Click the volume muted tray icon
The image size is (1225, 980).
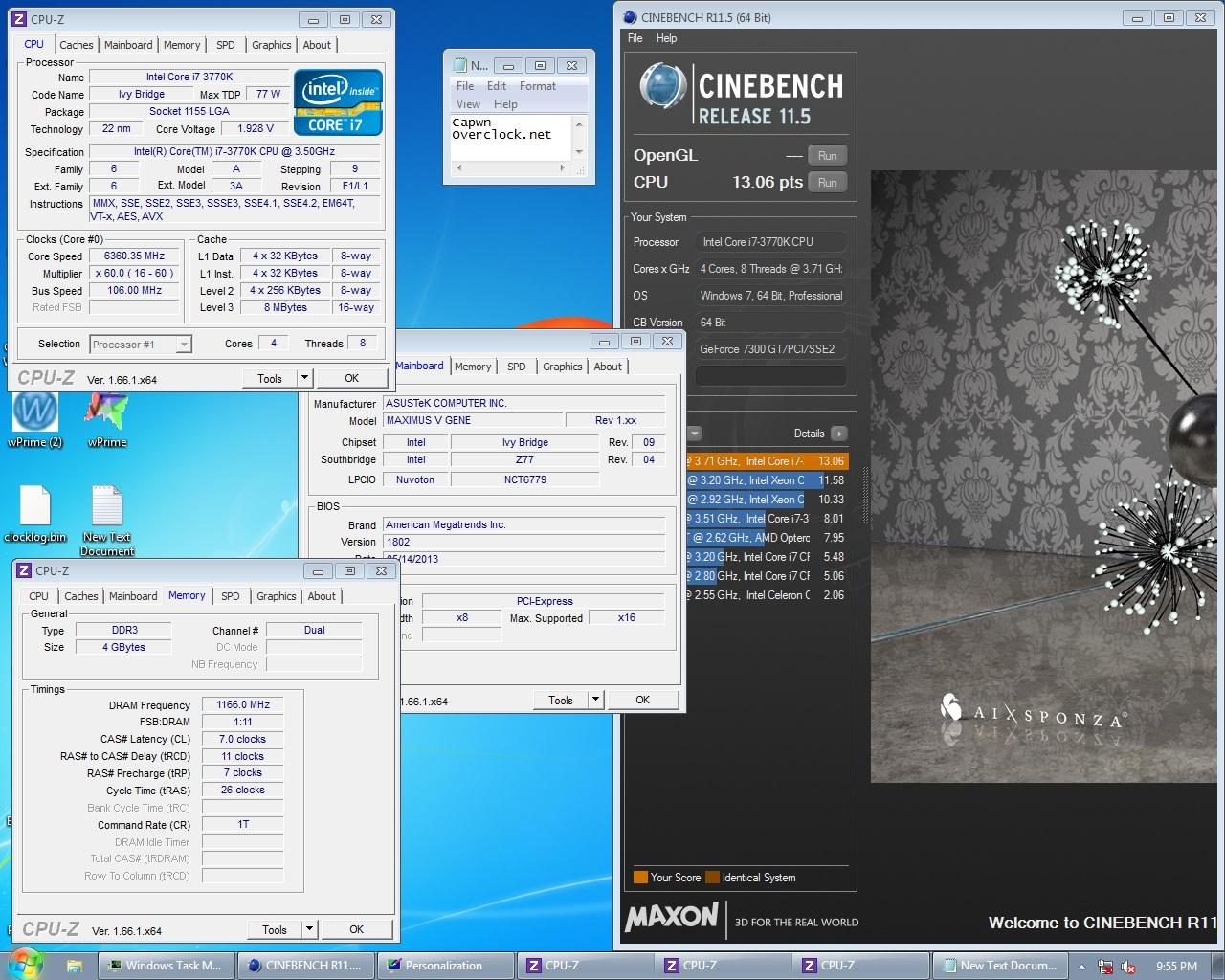click(x=1127, y=967)
